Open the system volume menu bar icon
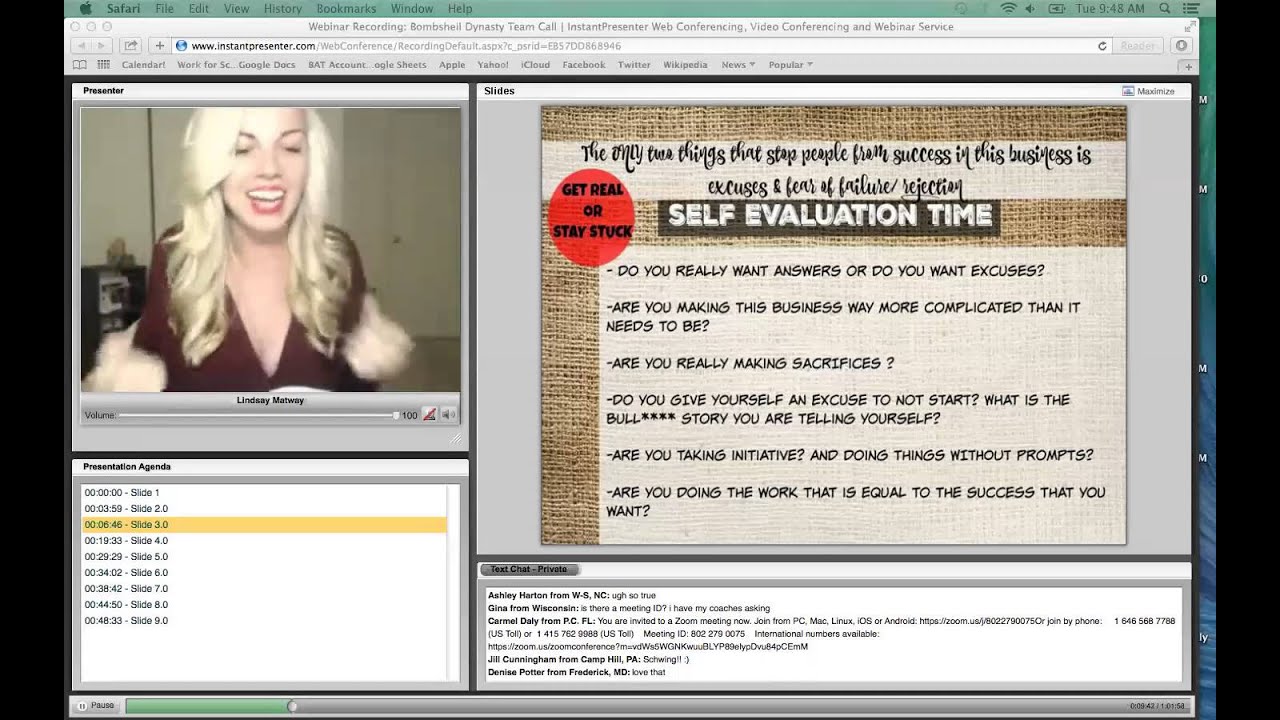Screen dimensions: 1280x720 tap(1033, 9)
